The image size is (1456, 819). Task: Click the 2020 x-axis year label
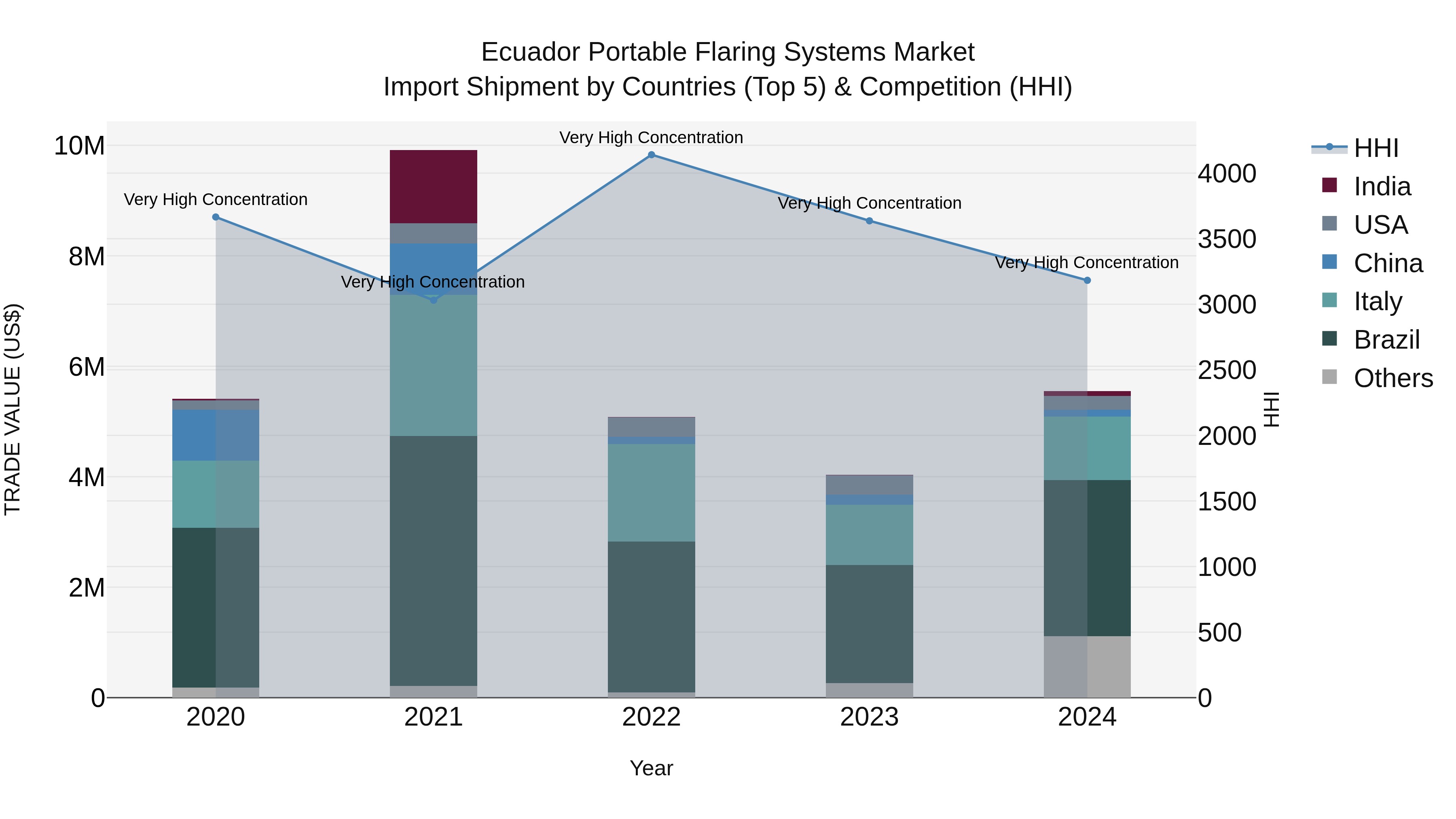[x=215, y=717]
